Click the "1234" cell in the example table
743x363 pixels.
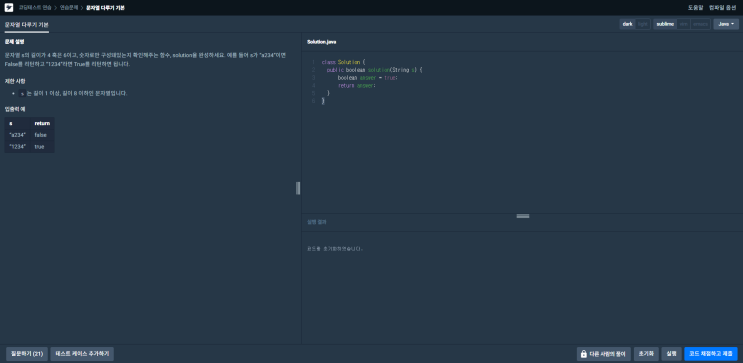pos(18,147)
